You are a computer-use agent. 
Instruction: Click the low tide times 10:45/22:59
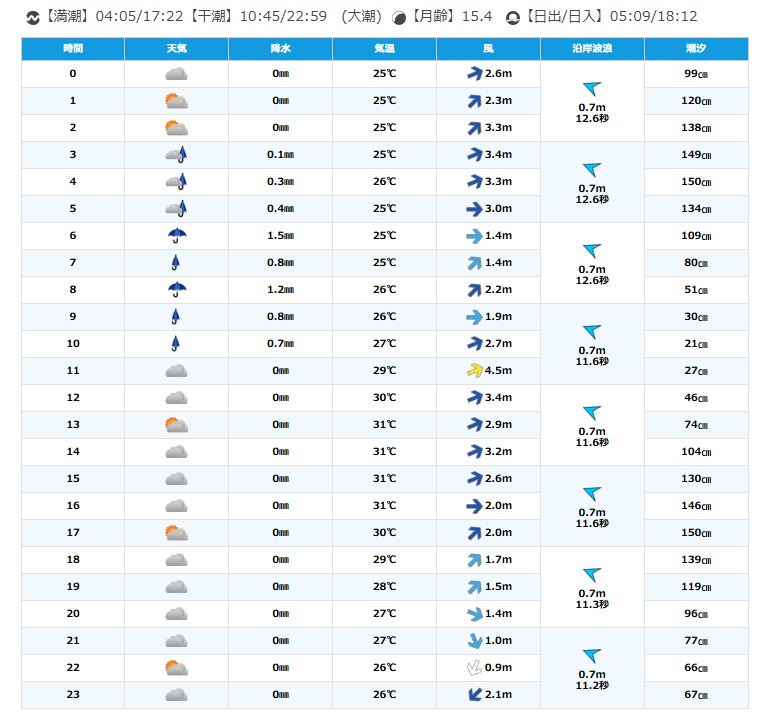click(x=283, y=17)
